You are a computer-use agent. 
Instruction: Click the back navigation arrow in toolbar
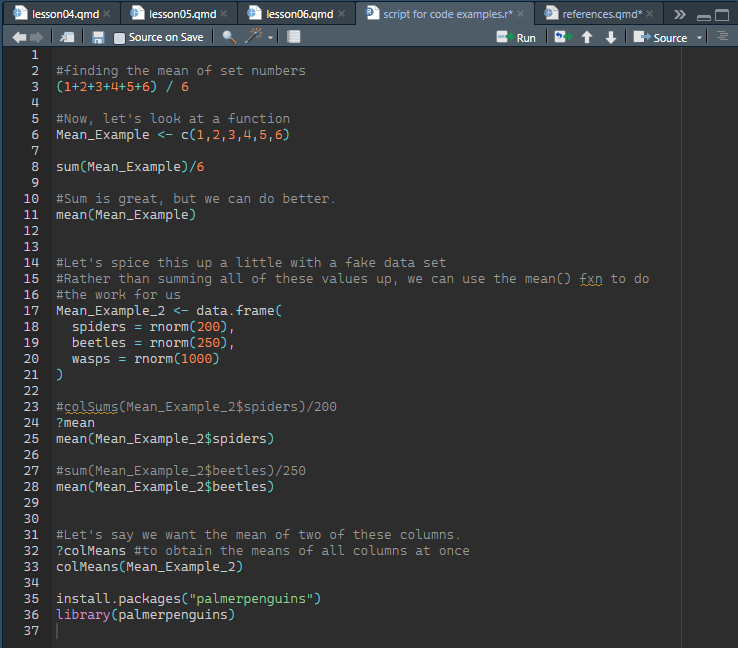point(19,37)
